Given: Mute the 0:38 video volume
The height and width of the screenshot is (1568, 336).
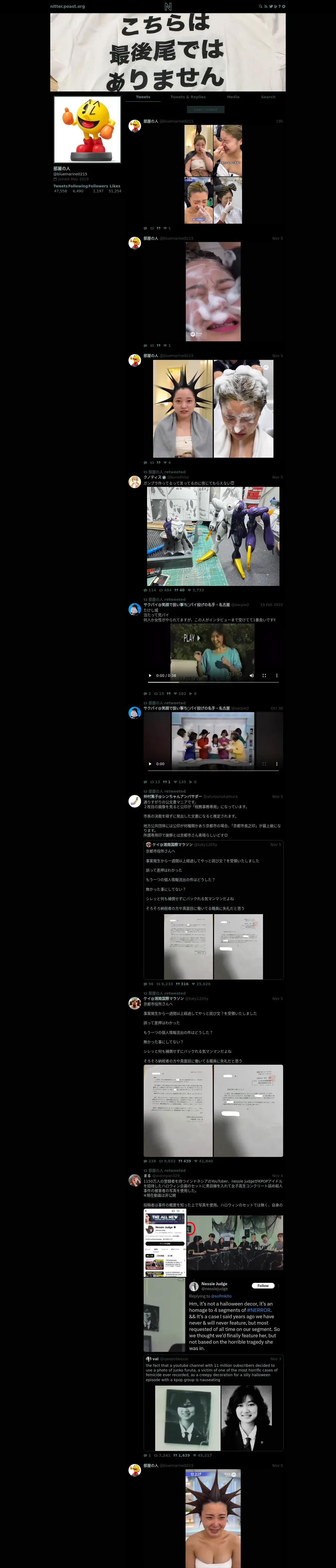Looking at the screenshot, I should click(x=251, y=675).
